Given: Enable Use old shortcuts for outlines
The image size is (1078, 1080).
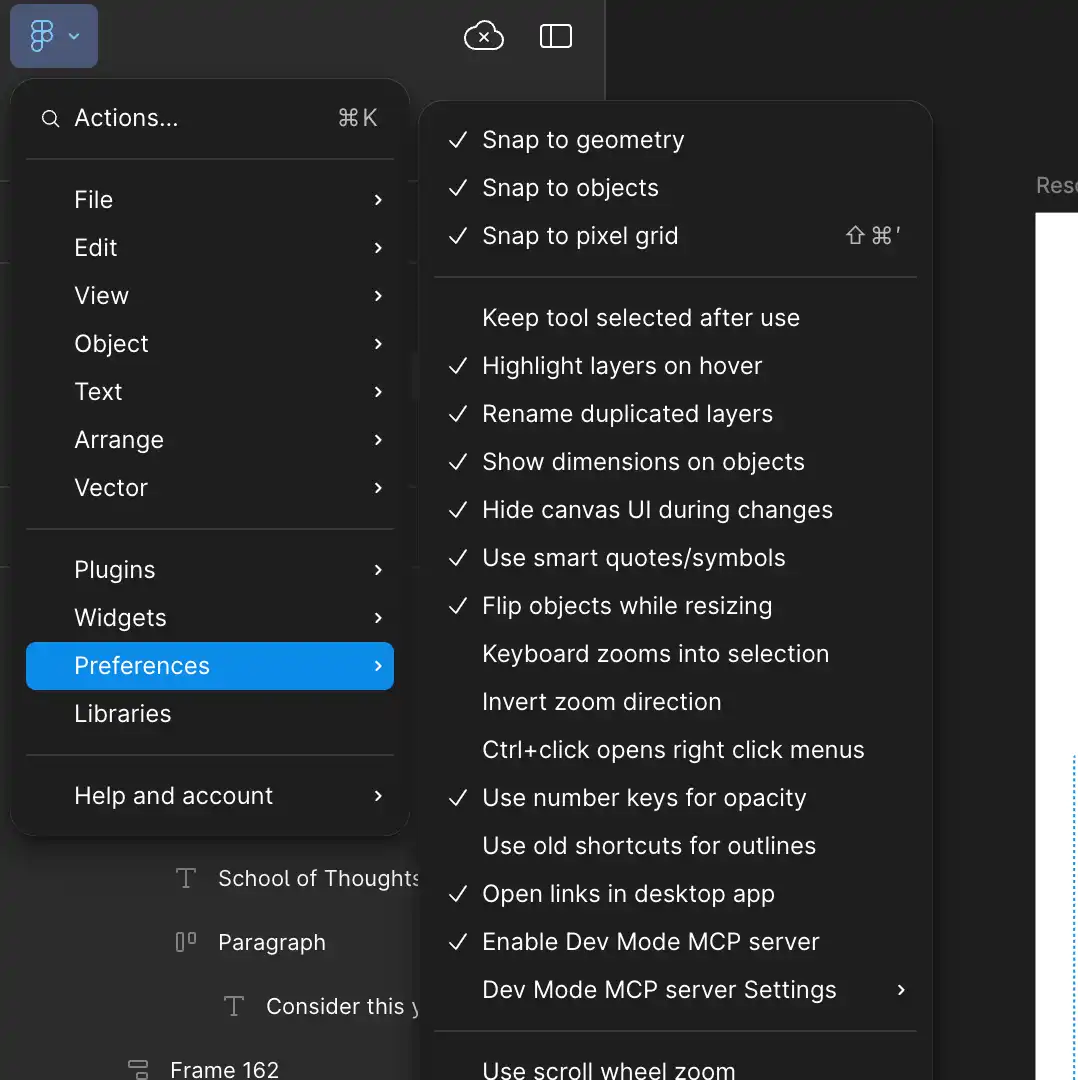Looking at the screenshot, I should [675, 846].
